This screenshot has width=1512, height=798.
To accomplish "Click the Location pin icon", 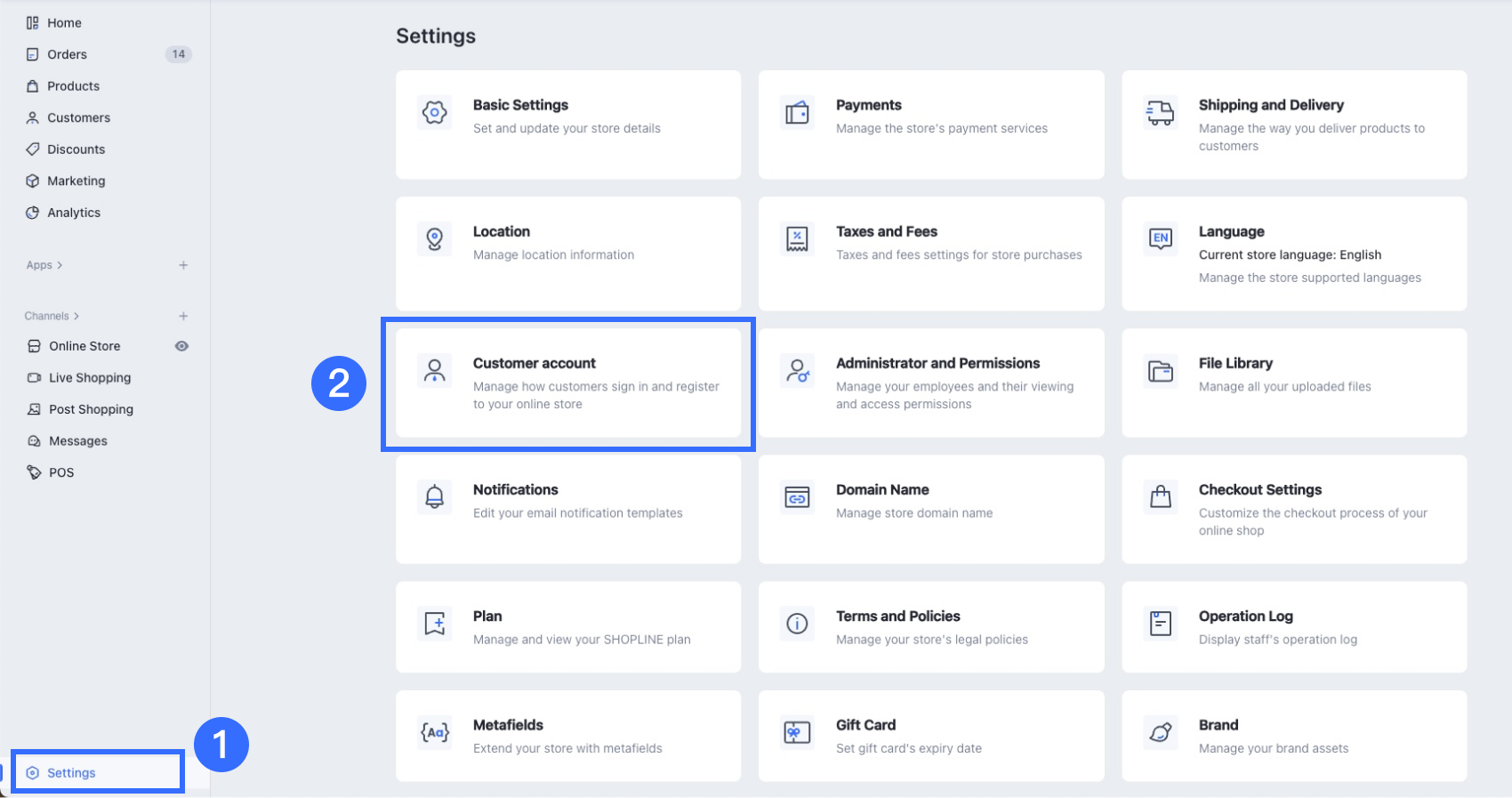I will pos(434,239).
